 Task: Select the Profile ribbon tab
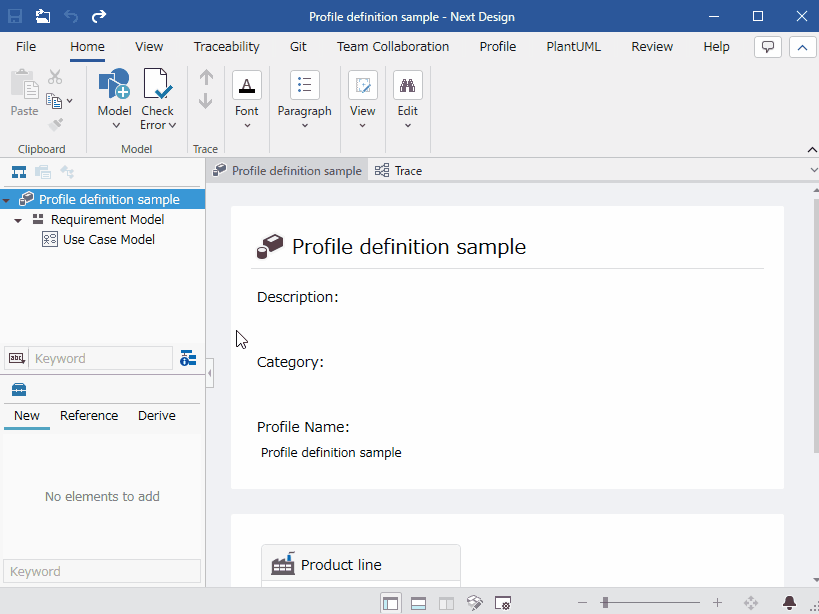[498, 46]
